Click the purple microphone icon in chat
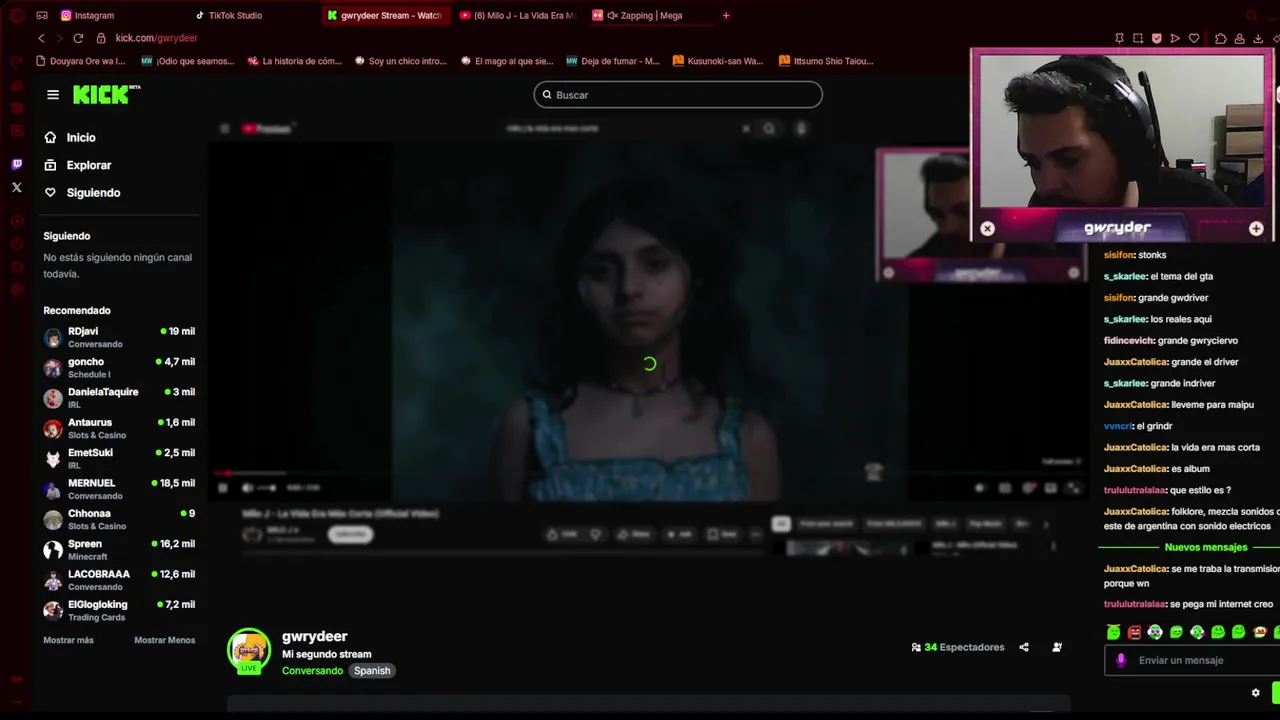The width and height of the screenshot is (1280, 720). 1121,660
